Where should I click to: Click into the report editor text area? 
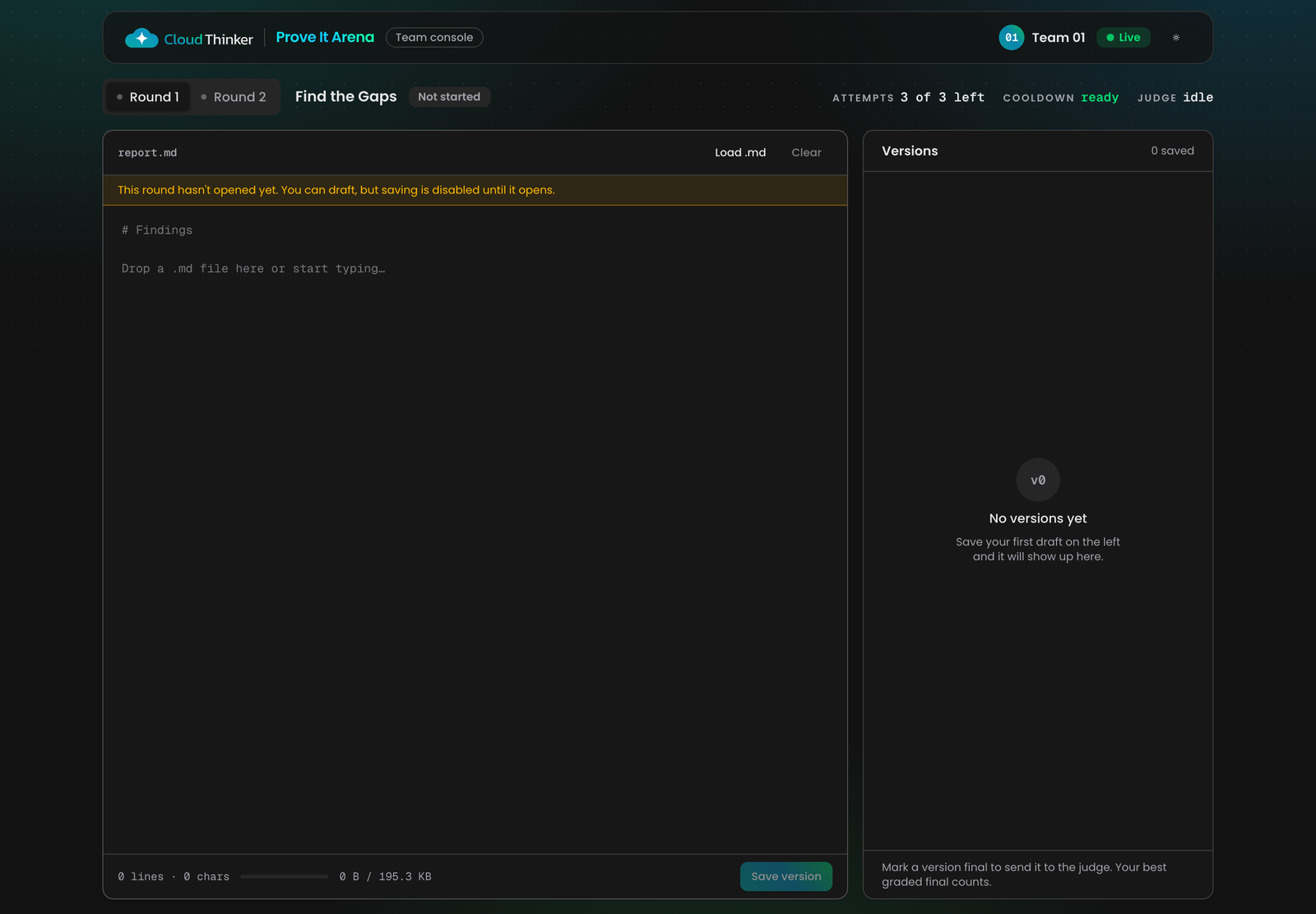pyautogui.click(x=475, y=529)
